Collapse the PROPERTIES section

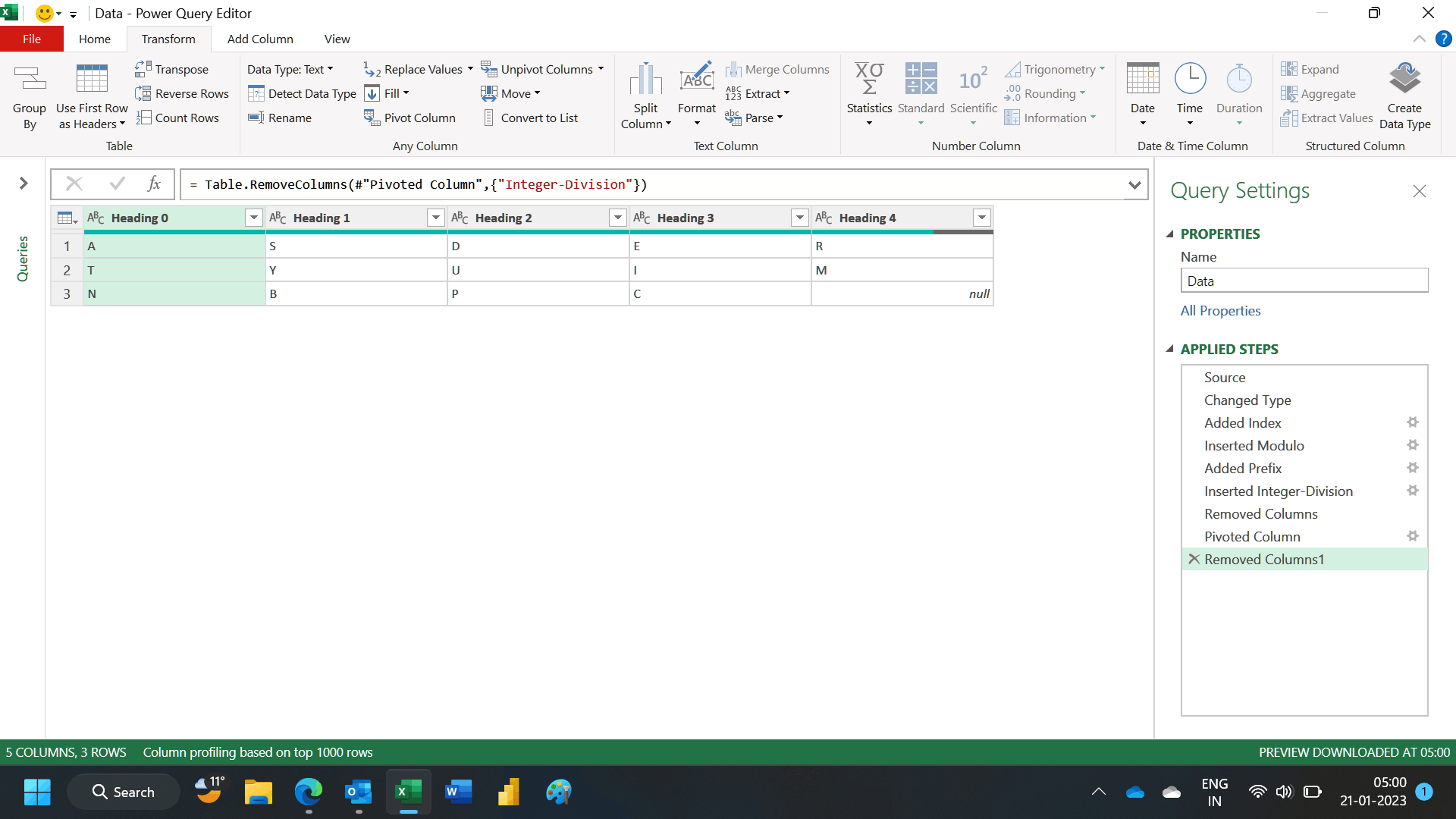pos(1169,234)
